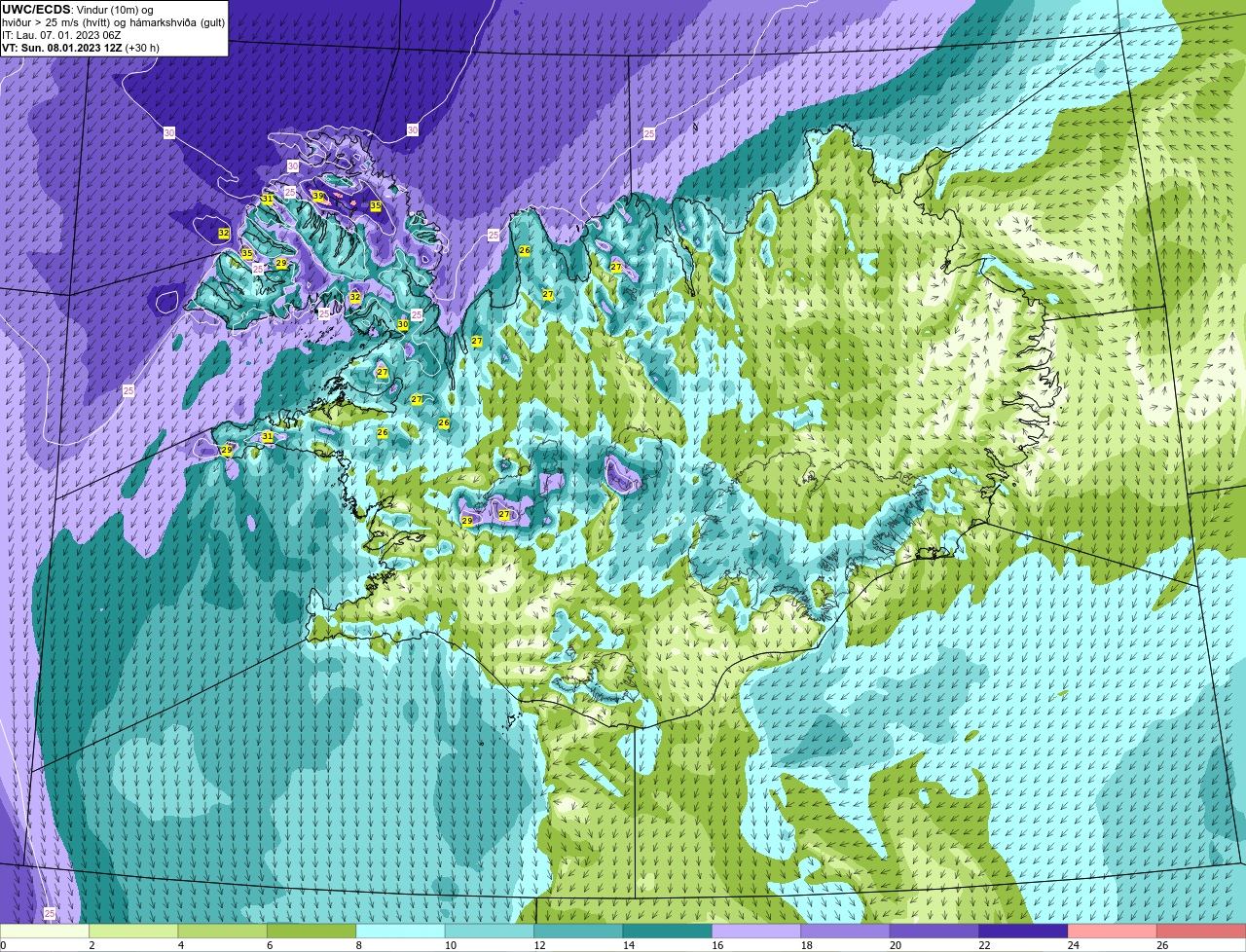Click the salmon red legend swatch above 26
This screenshot has width=1246, height=952.
click(x=1202, y=931)
